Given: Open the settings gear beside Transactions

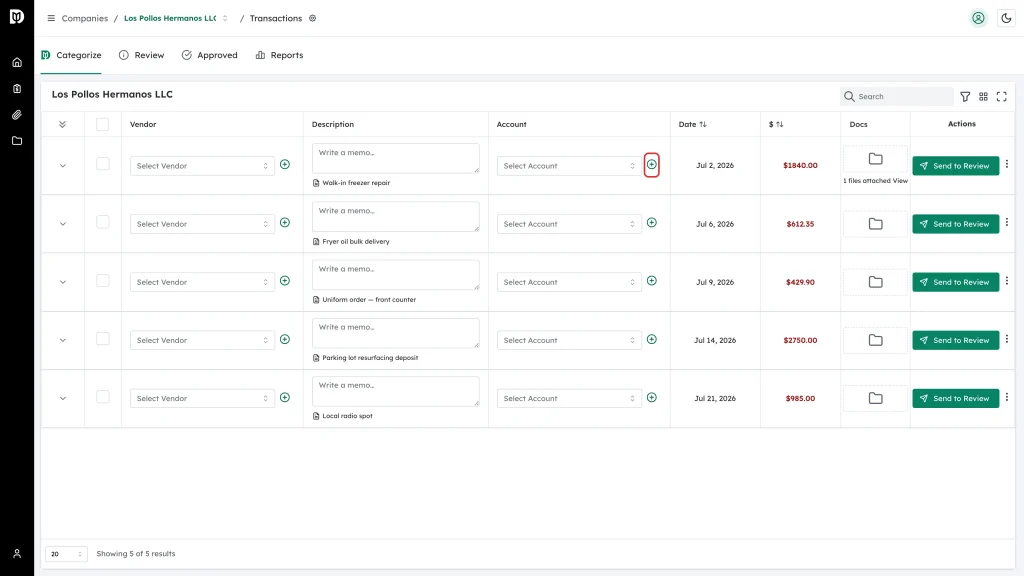Looking at the screenshot, I should pos(313,18).
